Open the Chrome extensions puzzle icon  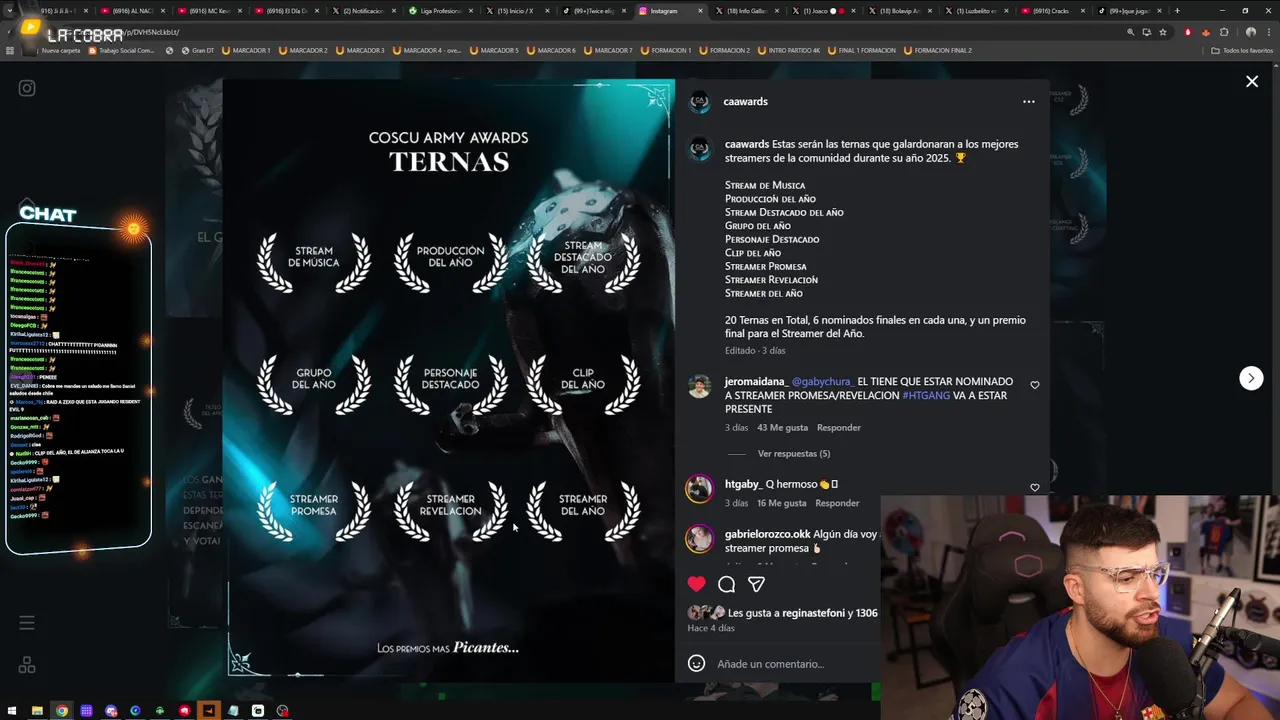coord(1224,32)
